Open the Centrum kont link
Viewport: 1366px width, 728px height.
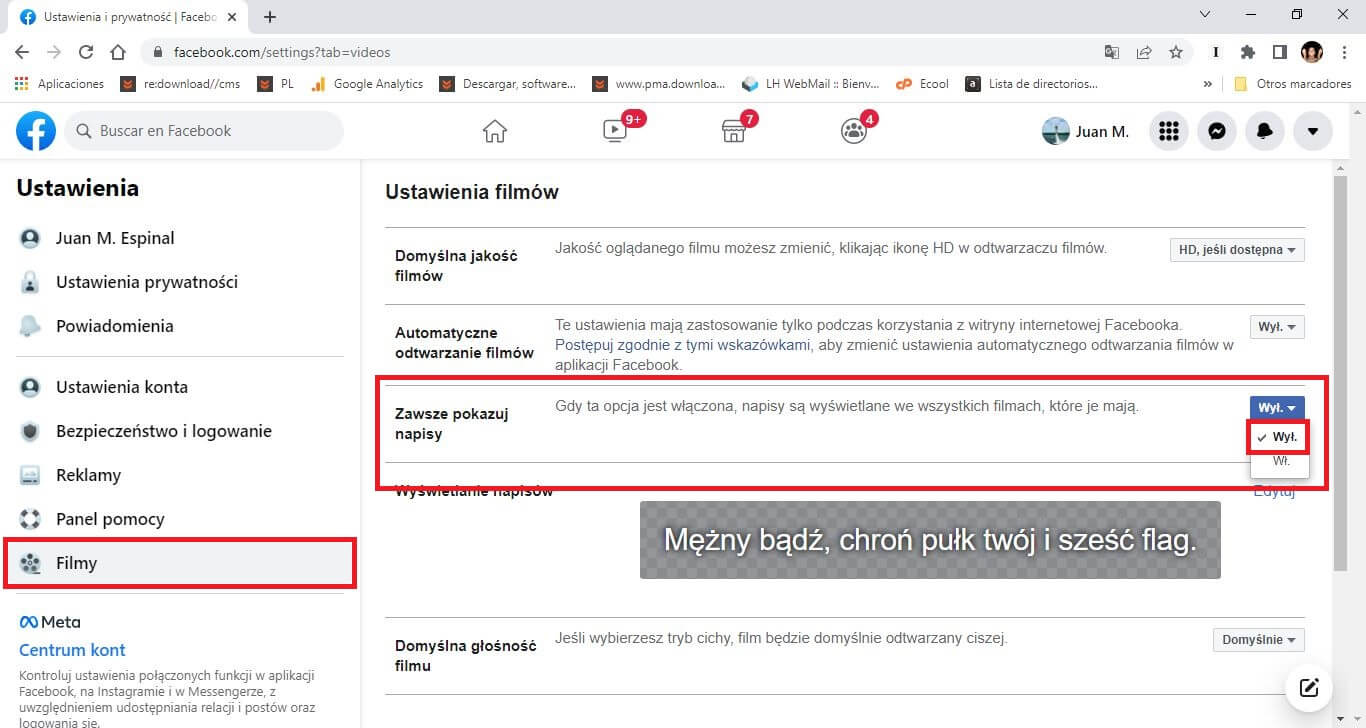(72, 650)
